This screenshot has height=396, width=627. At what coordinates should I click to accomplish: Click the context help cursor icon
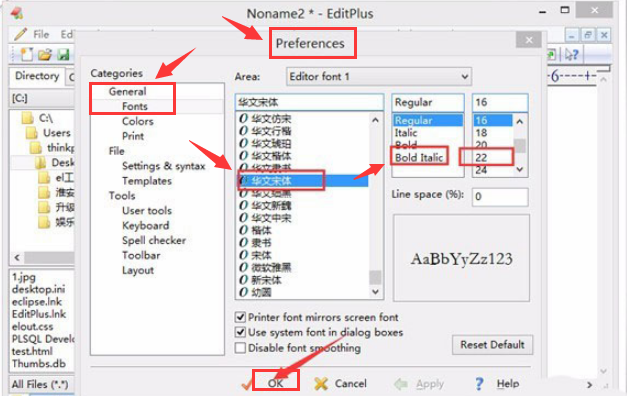coord(571,54)
